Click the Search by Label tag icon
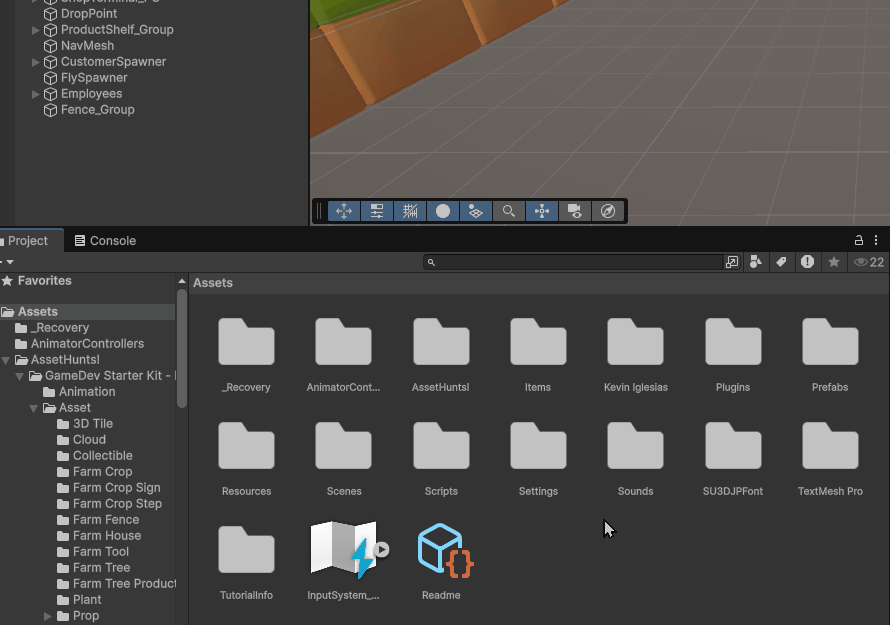Image resolution: width=890 pixels, height=625 pixels. coord(781,262)
